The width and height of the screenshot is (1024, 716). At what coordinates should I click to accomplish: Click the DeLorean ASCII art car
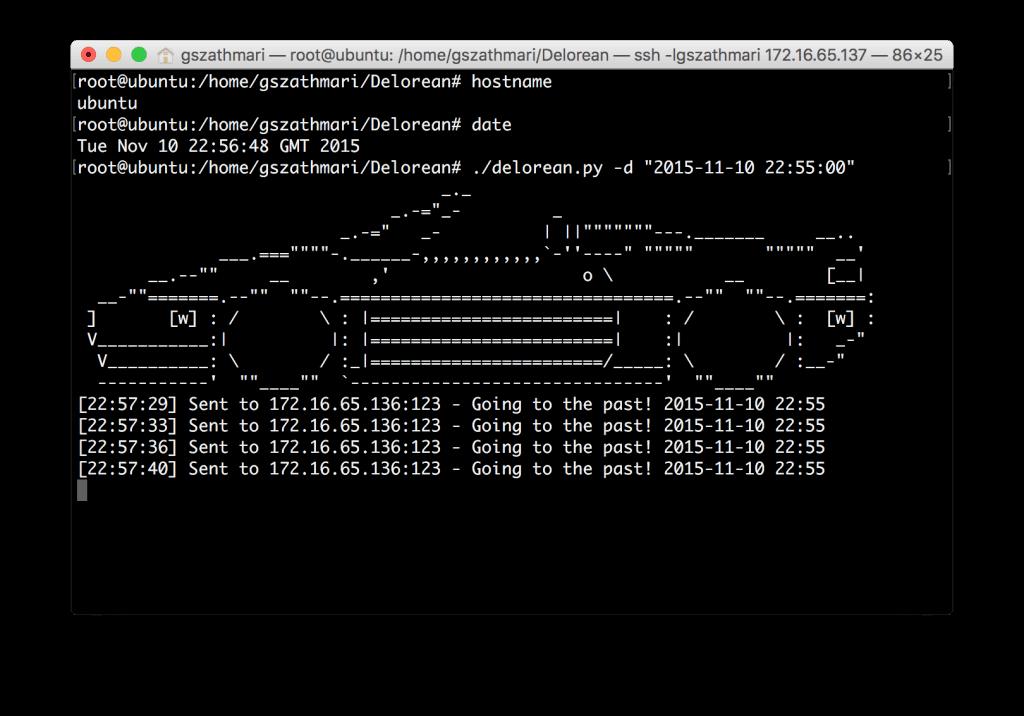click(x=480, y=288)
